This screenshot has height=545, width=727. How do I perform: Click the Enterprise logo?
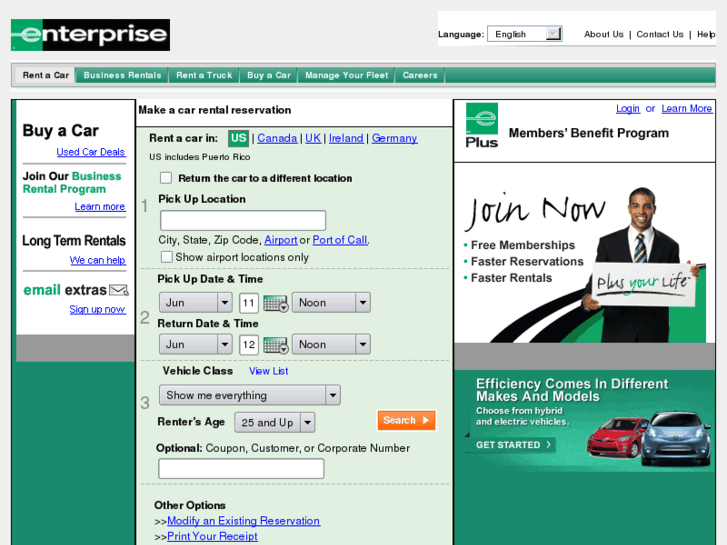[x=90, y=35]
